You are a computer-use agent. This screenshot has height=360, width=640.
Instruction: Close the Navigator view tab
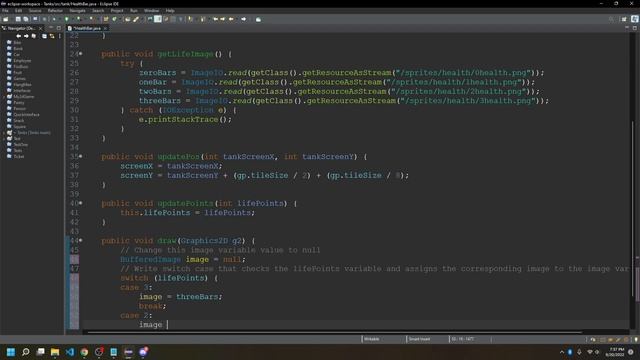pos(40,28)
